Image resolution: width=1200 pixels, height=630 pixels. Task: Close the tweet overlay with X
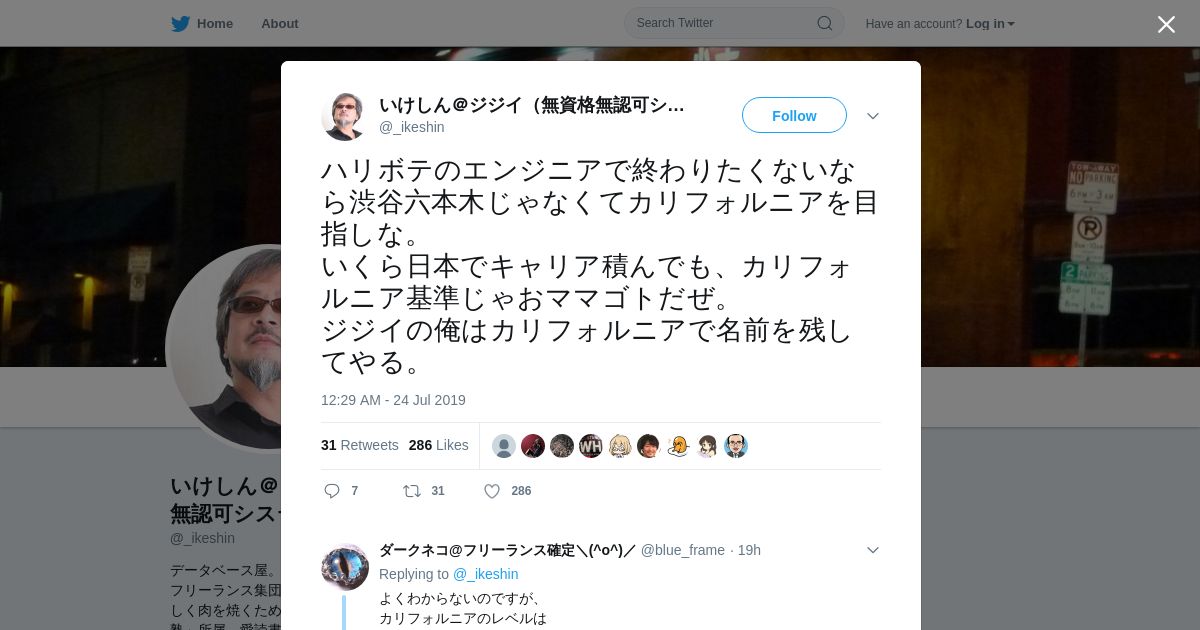click(1166, 24)
